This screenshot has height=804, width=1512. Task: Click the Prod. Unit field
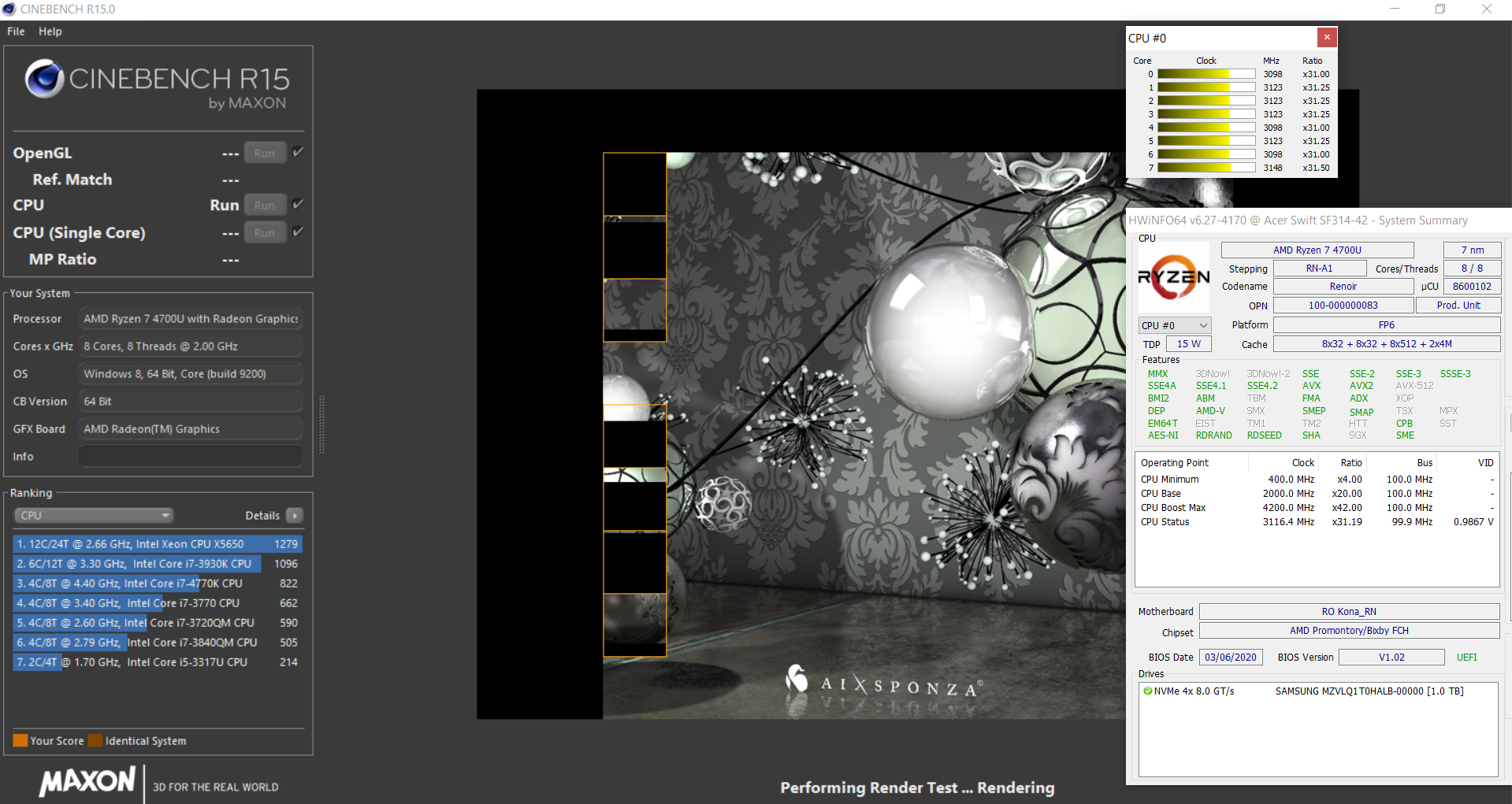pos(1458,306)
